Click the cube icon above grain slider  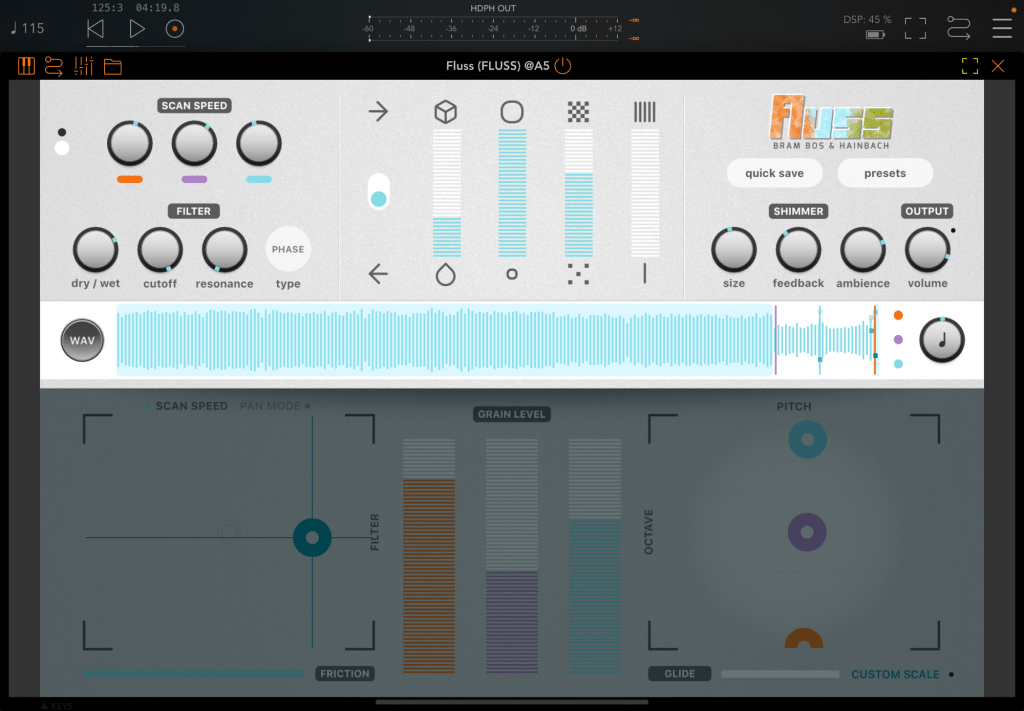pyautogui.click(x=445, y=112)
